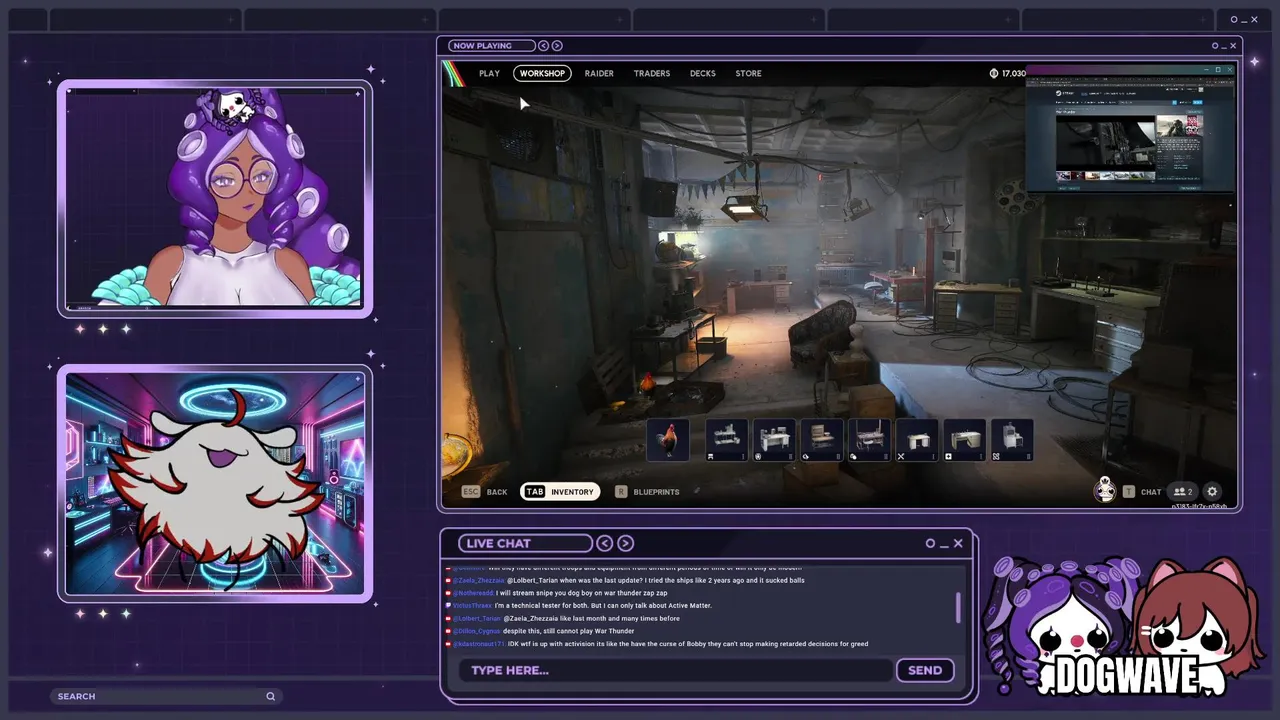Click the SEARCH field
Viewport: 1280px width, 720px height.
tap(167, 696)
